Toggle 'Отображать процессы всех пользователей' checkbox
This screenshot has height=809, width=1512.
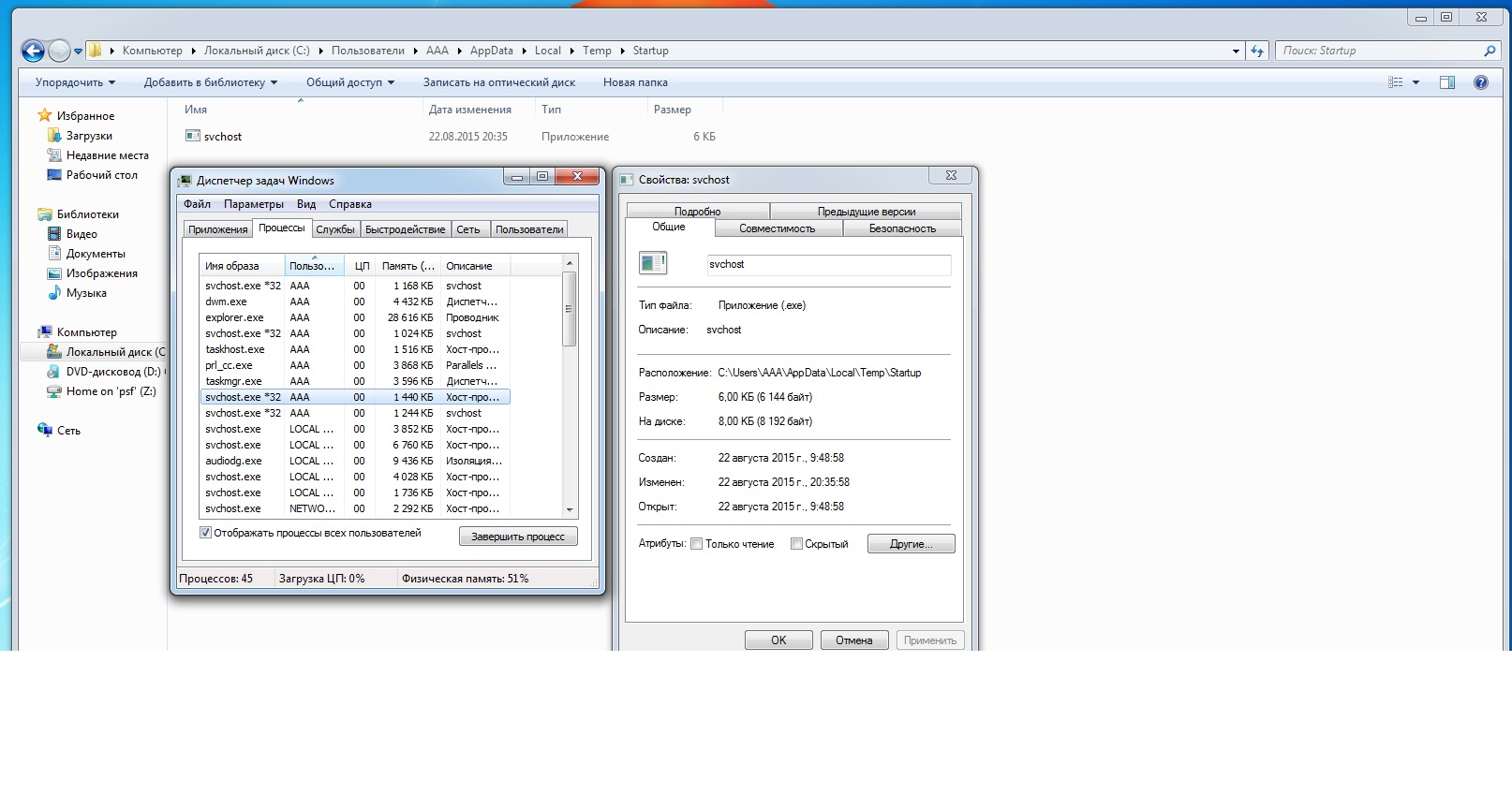pyautogui.click(x=205, y=533)
